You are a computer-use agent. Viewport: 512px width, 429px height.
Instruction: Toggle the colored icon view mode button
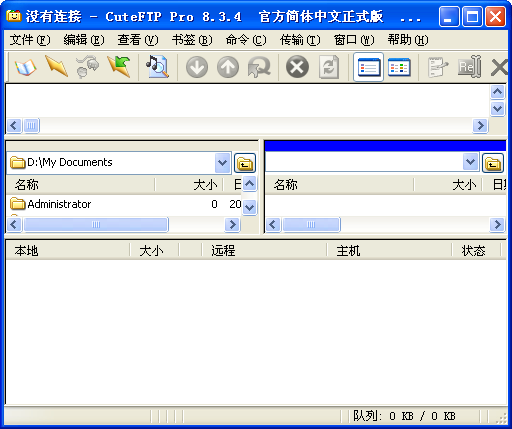399,67
